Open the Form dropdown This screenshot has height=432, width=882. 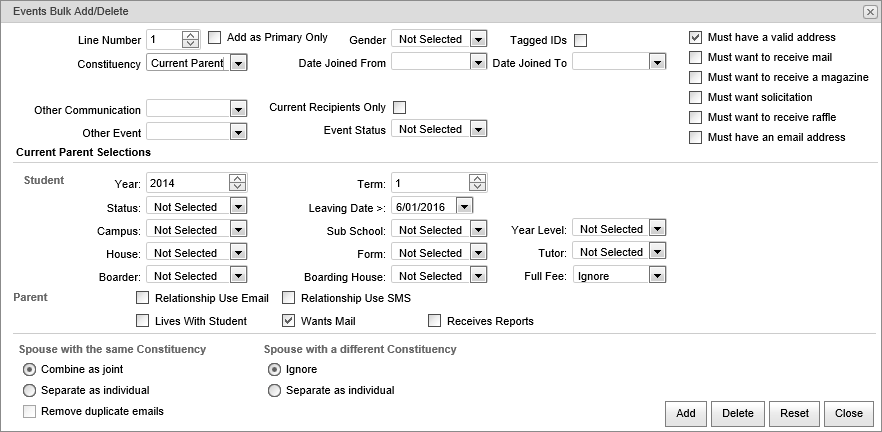tap(478, 253)
